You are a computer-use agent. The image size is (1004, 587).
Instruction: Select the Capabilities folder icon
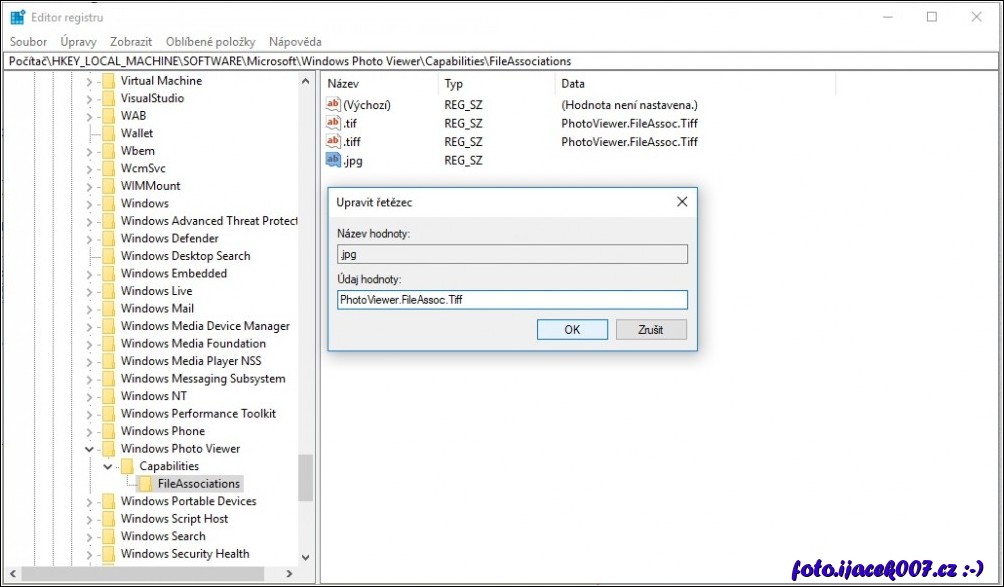(x=127, y=466)
